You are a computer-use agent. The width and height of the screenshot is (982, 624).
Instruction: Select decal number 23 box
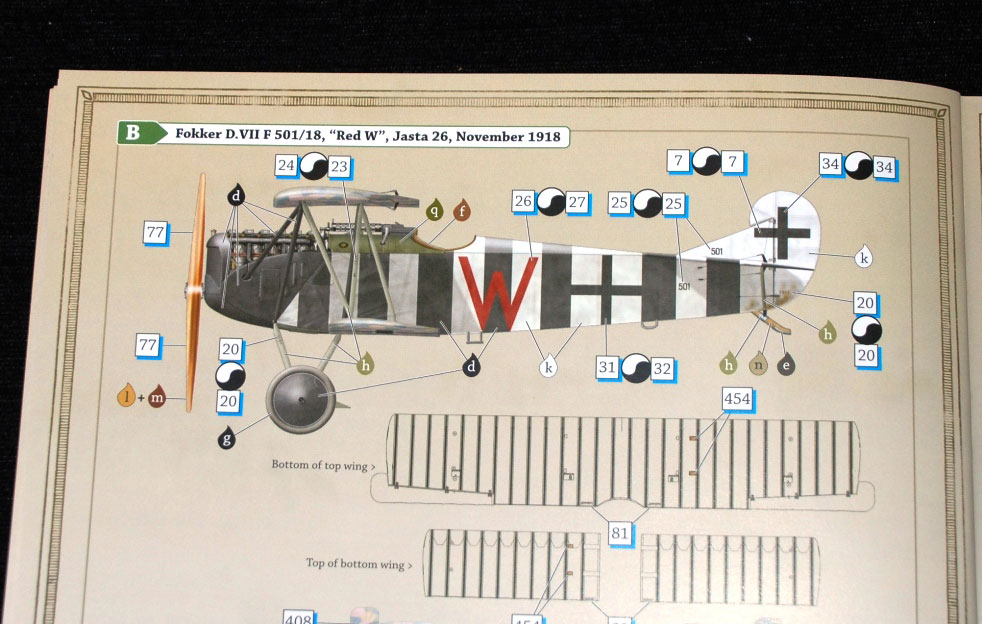338,167
